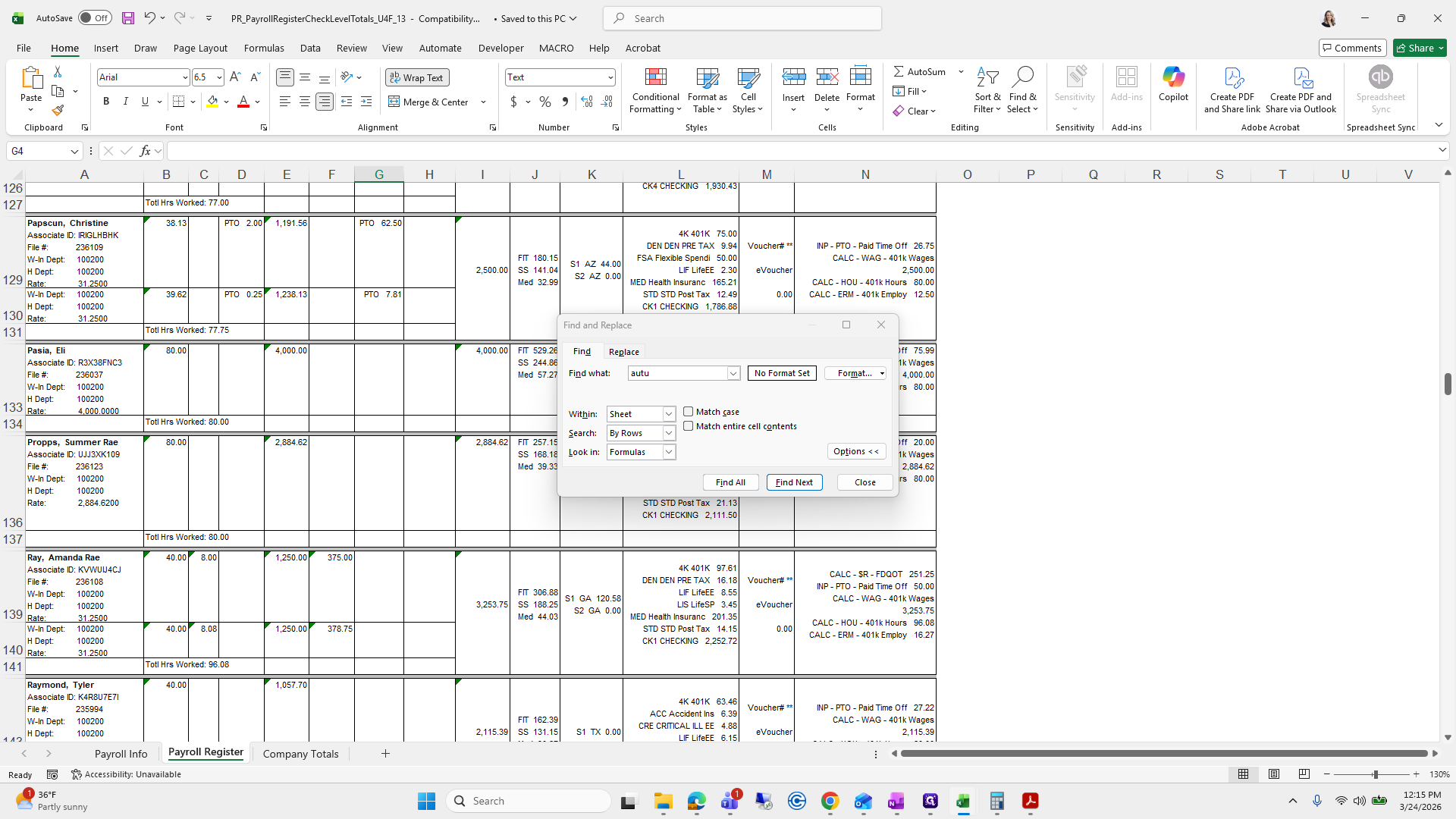Open the Look in dropdown
Viewport: 1456px width, 819px height.
coord(669,452)
